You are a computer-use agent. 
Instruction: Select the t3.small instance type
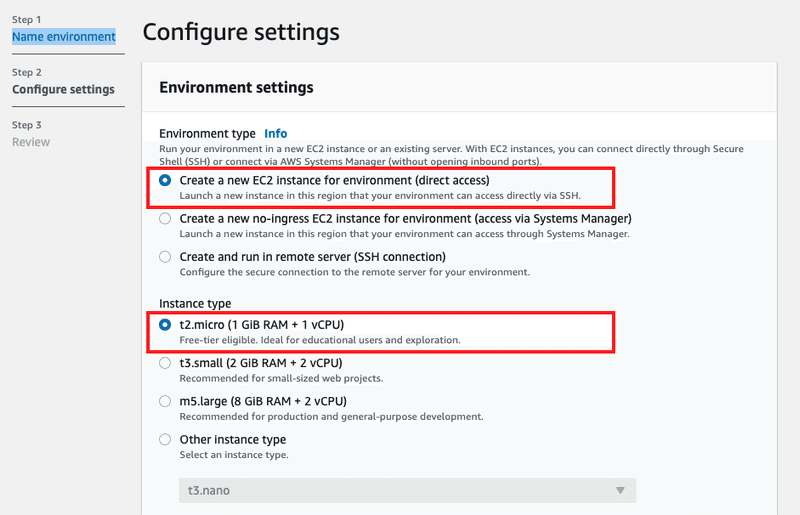pos(166,363)
